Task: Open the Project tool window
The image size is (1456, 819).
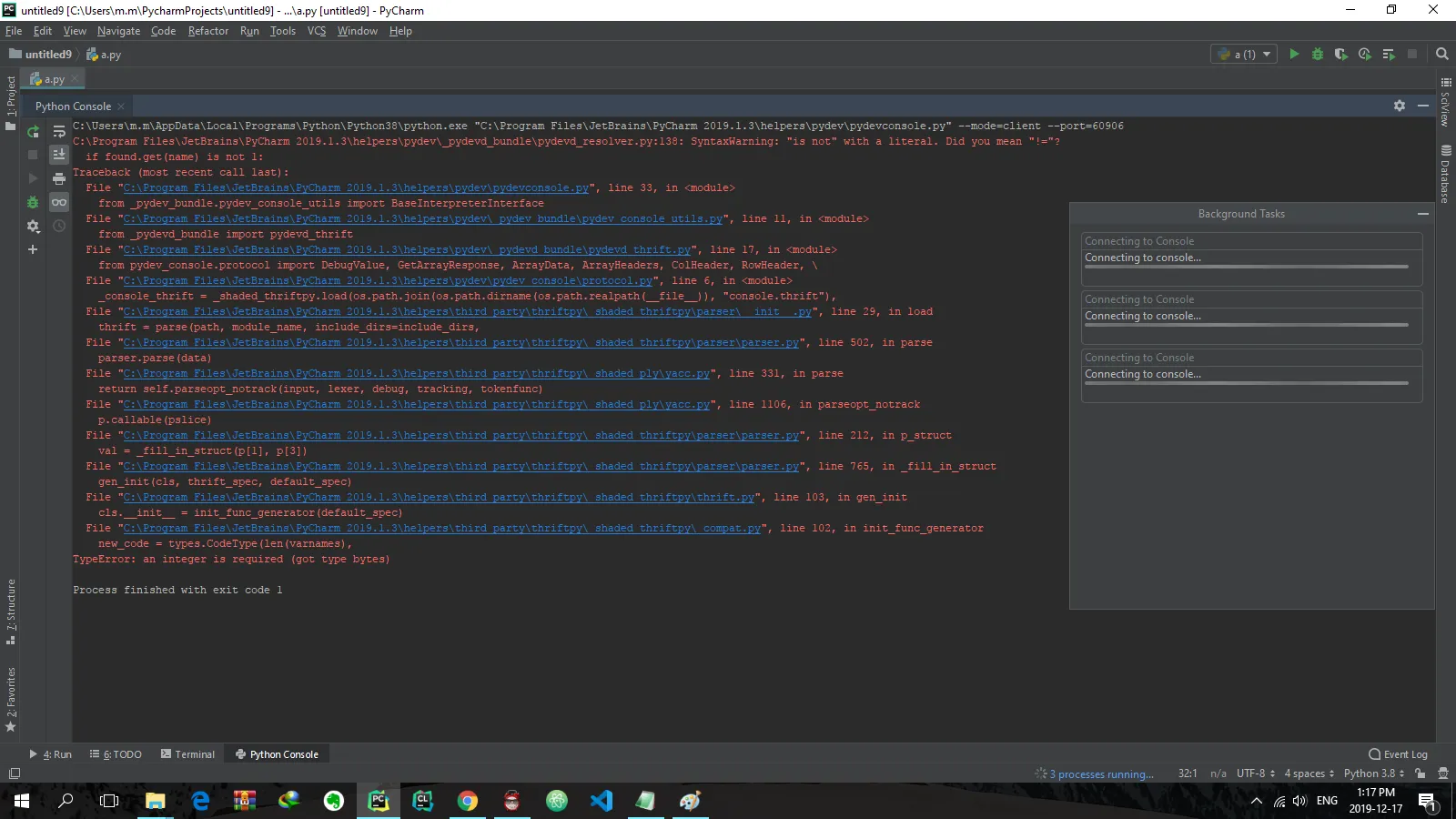Action: [11, 102]
